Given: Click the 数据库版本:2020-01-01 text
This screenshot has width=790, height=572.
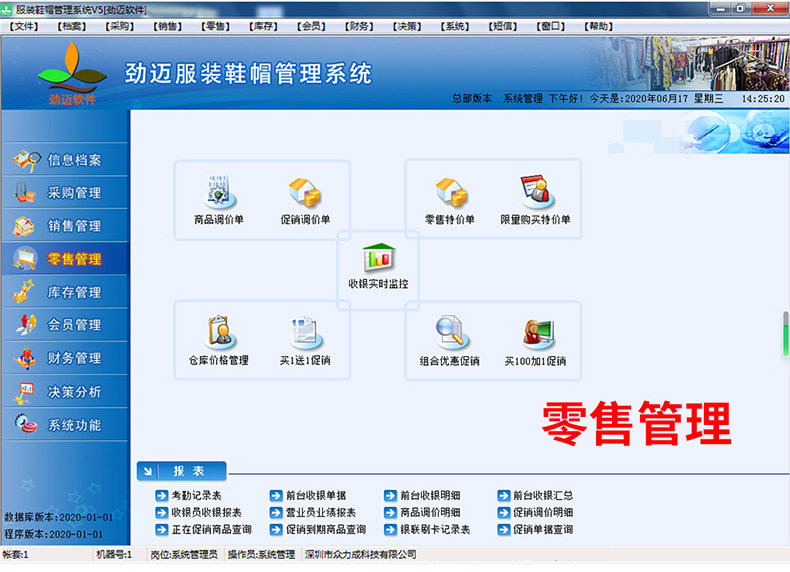Looking at the screenshot, I should click(x=58, y=518).
